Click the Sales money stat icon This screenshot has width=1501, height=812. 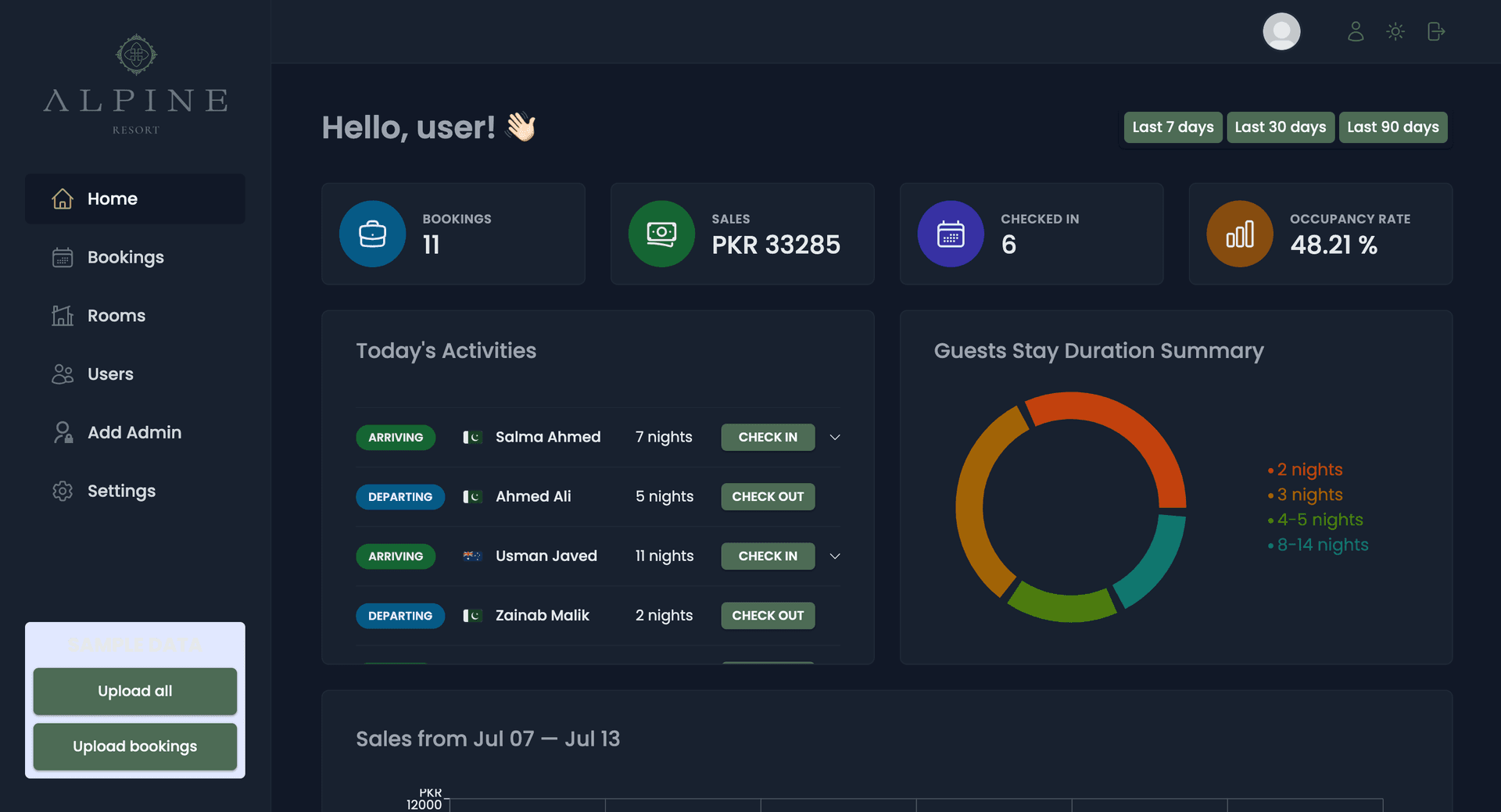(661, 233)
